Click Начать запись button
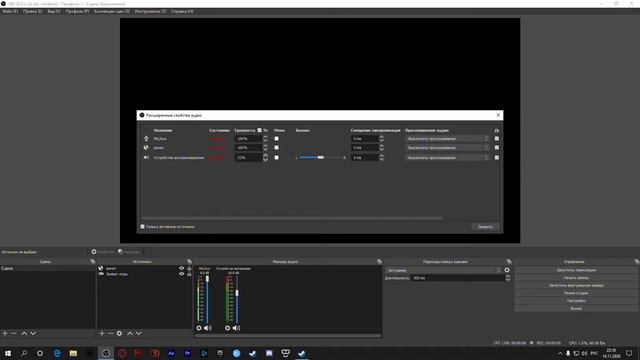The width and height of the screenshot is (640, 360). click(576, 278)
